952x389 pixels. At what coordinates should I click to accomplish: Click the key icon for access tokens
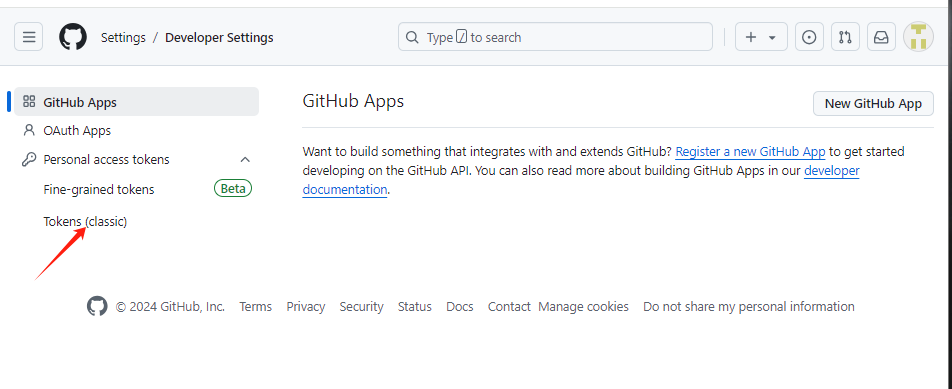[29, 160]
